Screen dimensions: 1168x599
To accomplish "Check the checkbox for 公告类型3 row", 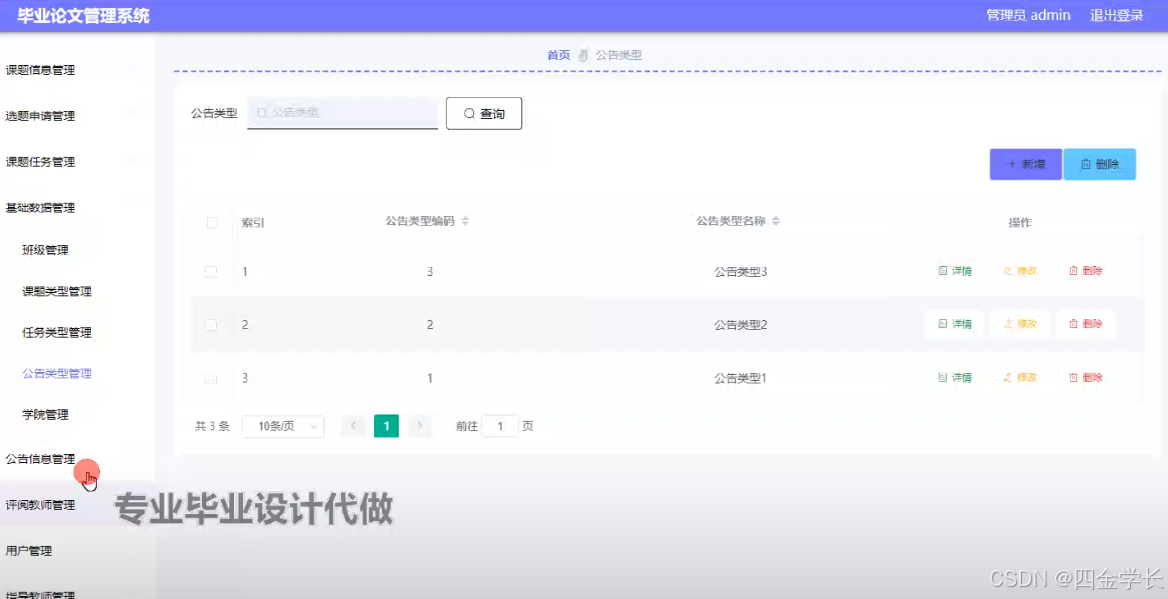I will pos(212,270).
